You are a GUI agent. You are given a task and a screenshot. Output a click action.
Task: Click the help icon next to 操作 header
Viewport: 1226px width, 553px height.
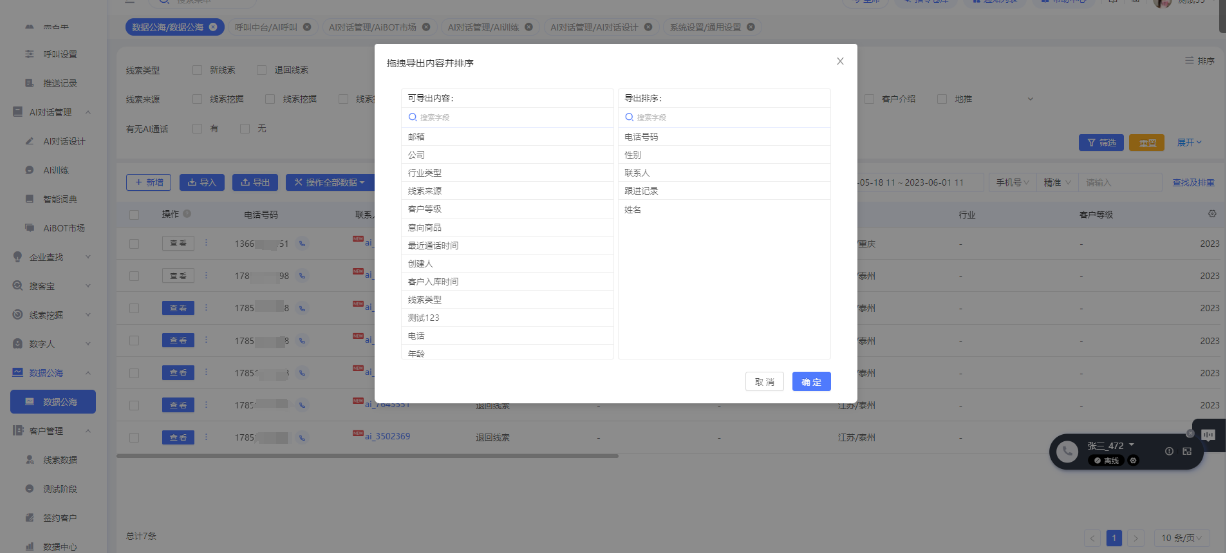point(187,214)
